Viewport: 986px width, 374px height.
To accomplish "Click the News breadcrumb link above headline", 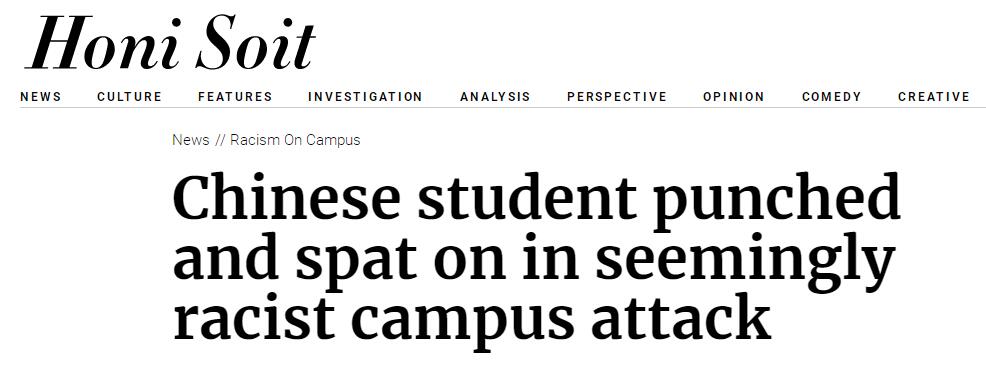I will point(191,140).
